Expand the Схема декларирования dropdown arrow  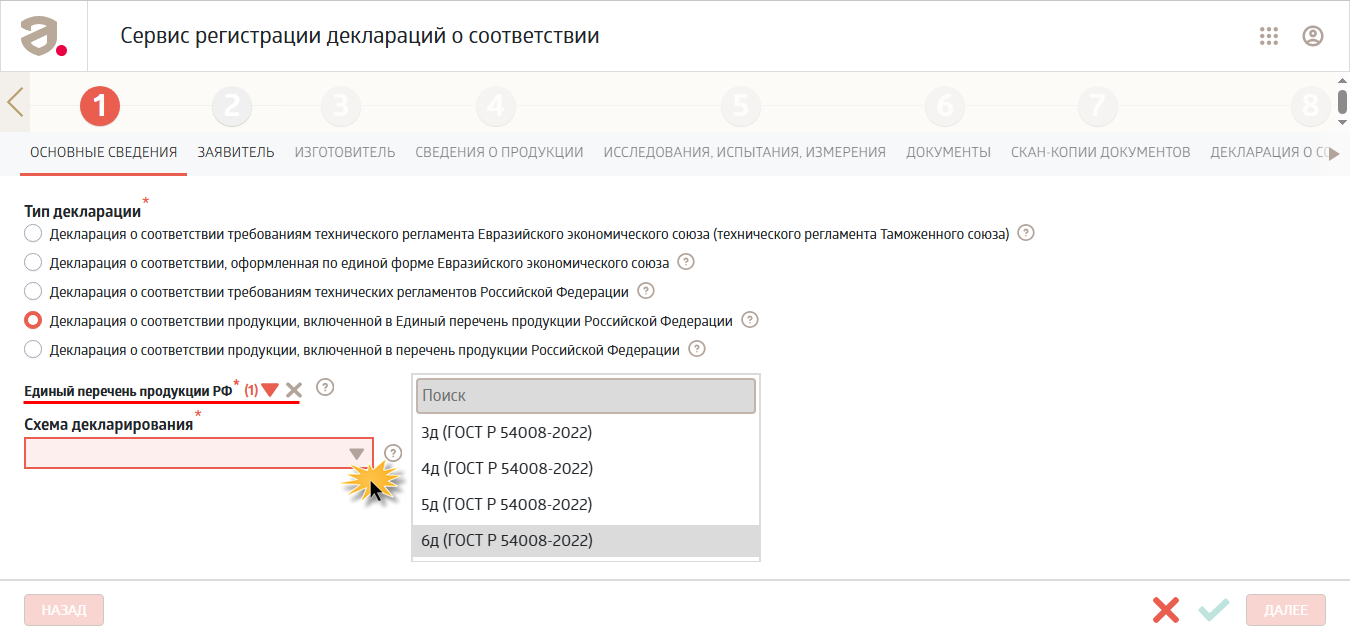click(357, 454)
